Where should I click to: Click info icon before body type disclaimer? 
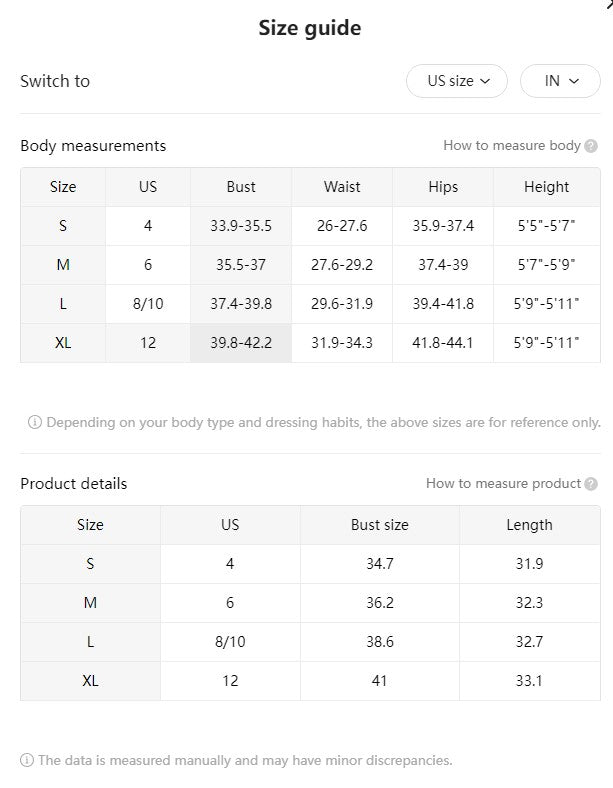point(35,422)
